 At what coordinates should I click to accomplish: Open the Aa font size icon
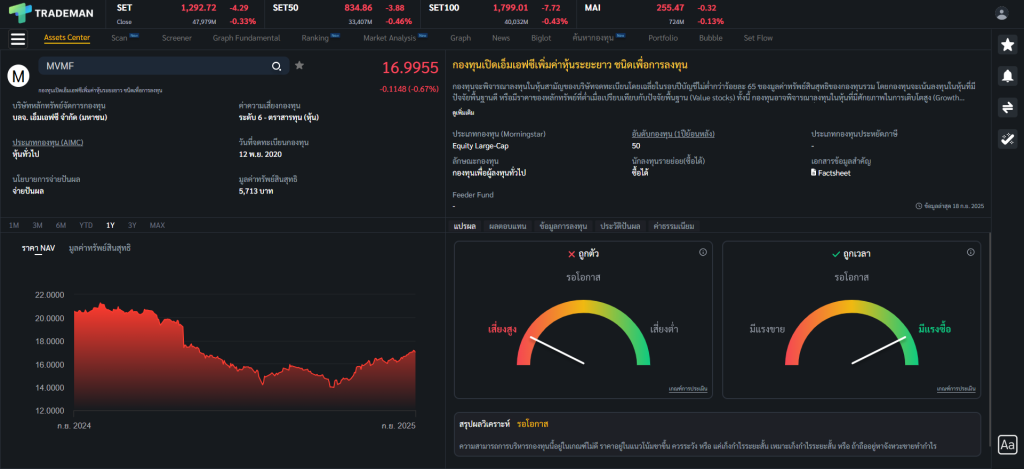click(1007, 444)
